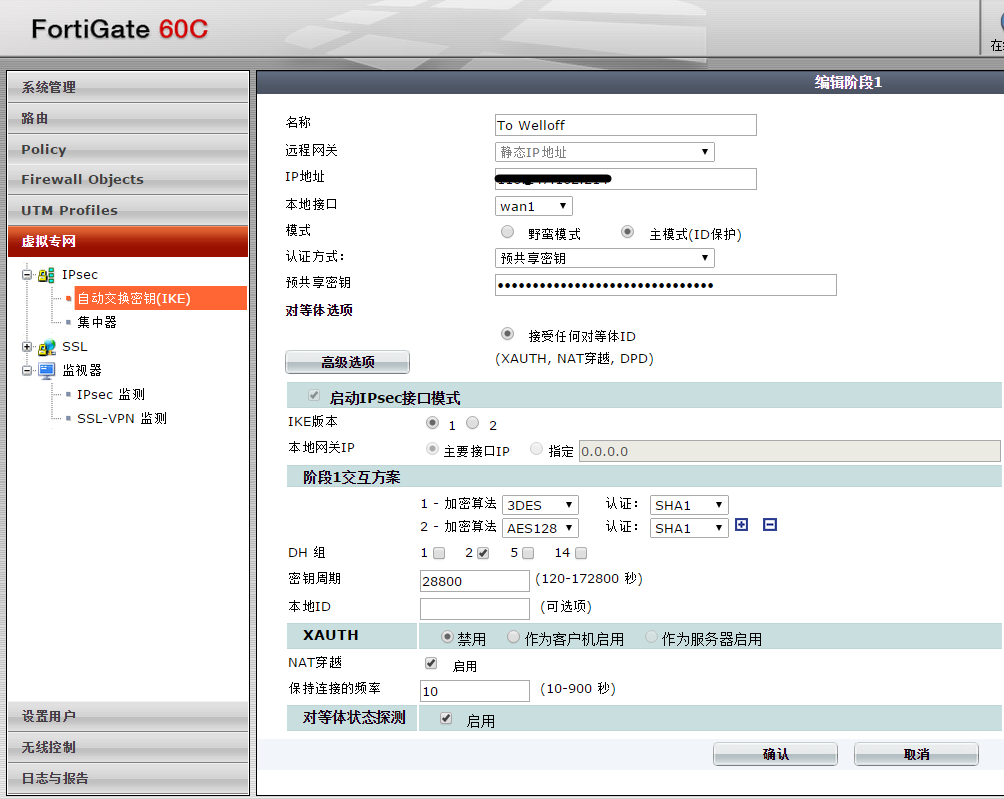Open first proposal SHA1 authentication dropdown
Viewport: 1004px width, 799px height.
(x=688, y=505)
